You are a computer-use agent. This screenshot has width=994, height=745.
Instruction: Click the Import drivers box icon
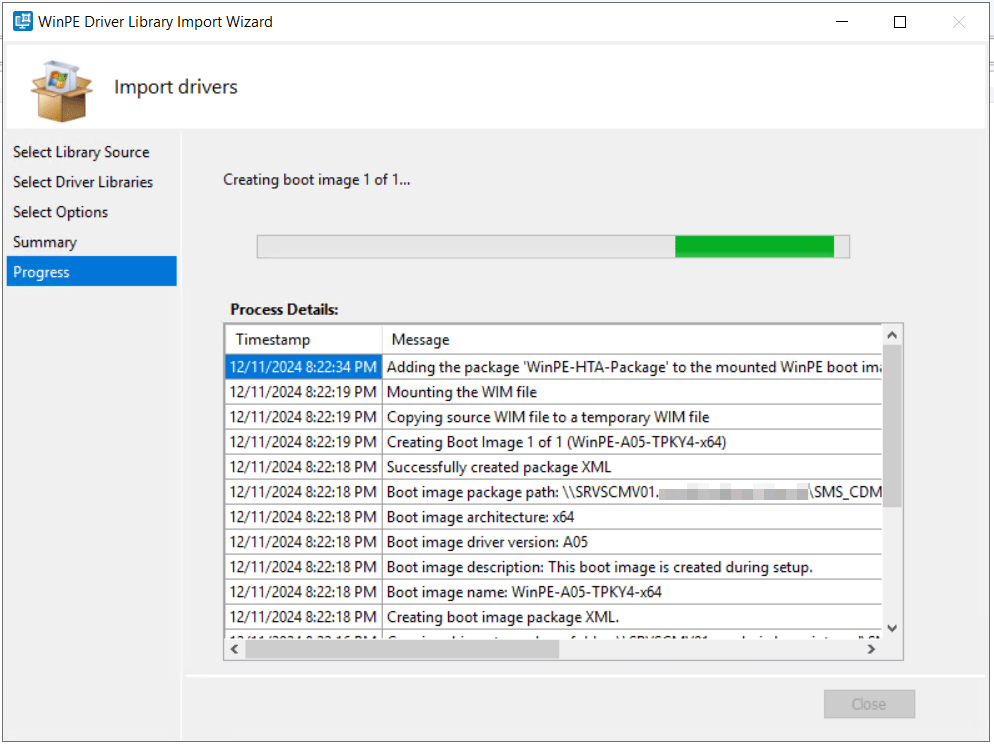(61, 88)
